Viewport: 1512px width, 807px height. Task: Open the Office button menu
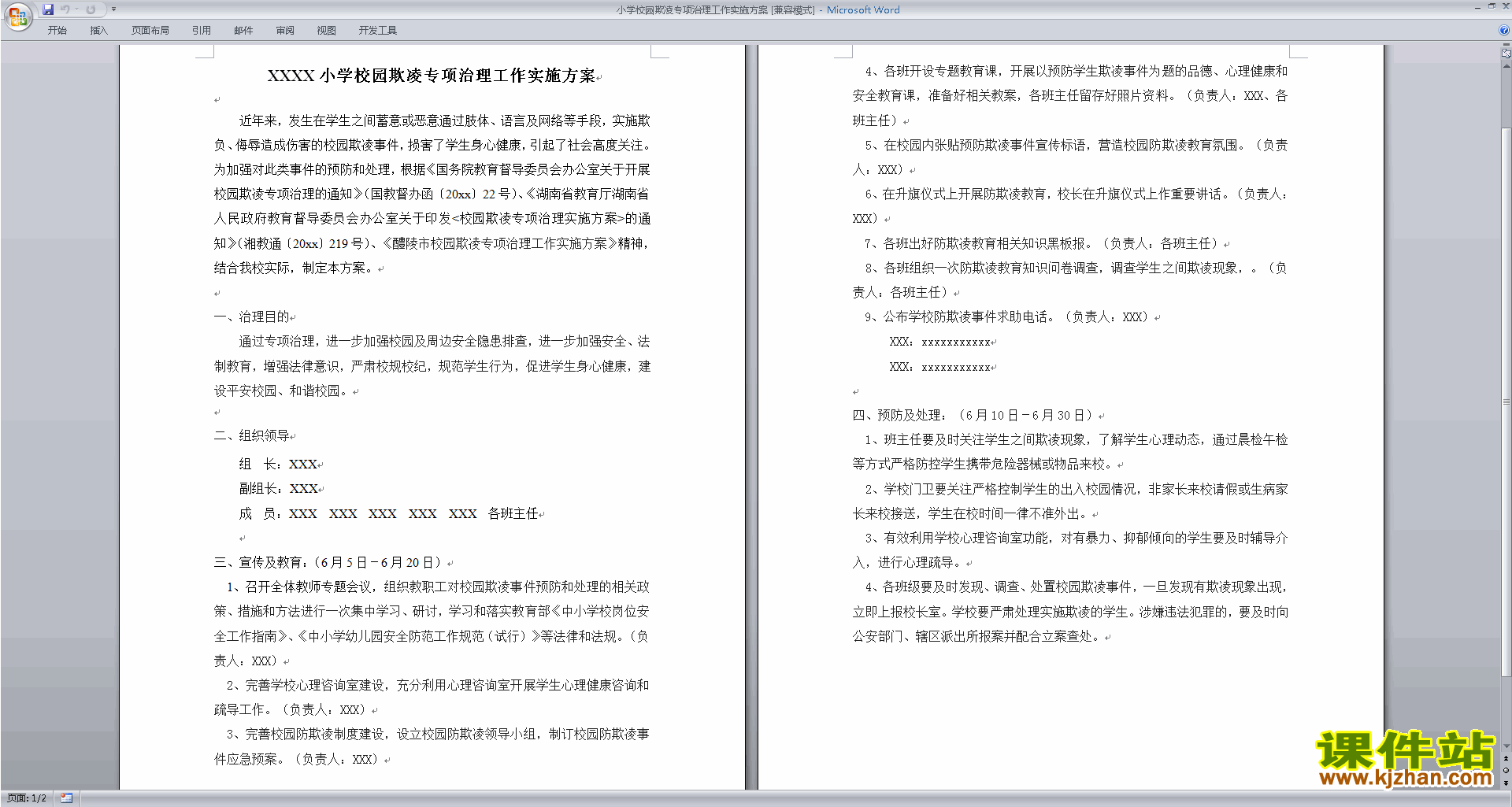click(x=17, y=16)
